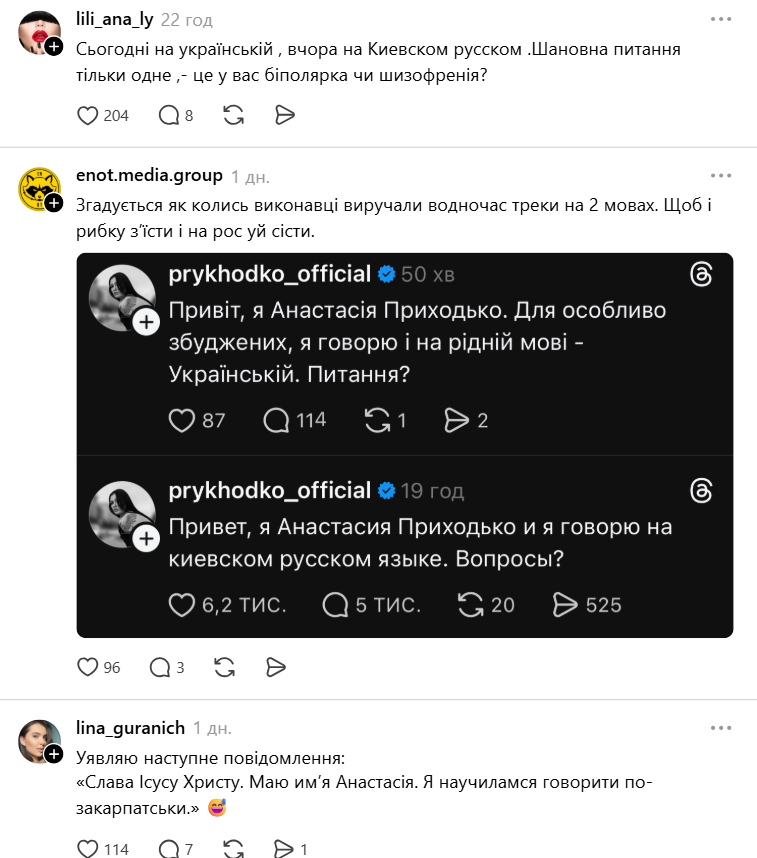Open the comment icon on enot.media.group's post
The width and height of the screenshot is (757, 858).
point(159,665)
